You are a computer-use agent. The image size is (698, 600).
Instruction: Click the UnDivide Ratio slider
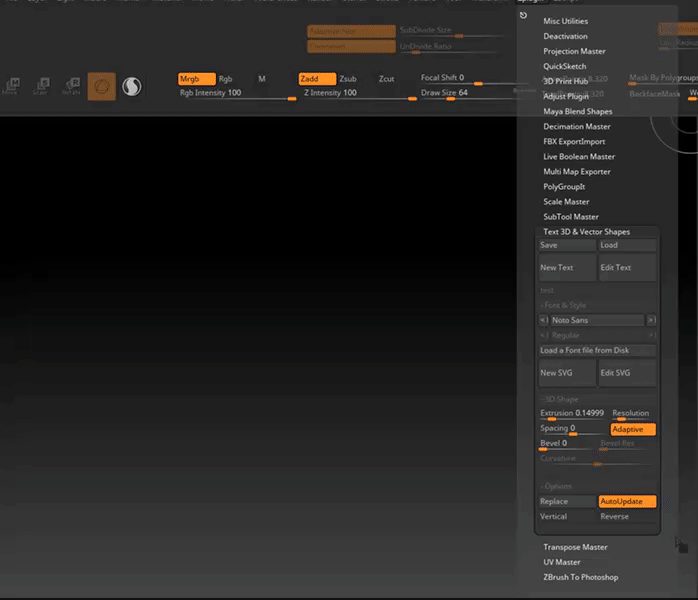(448, 48)
